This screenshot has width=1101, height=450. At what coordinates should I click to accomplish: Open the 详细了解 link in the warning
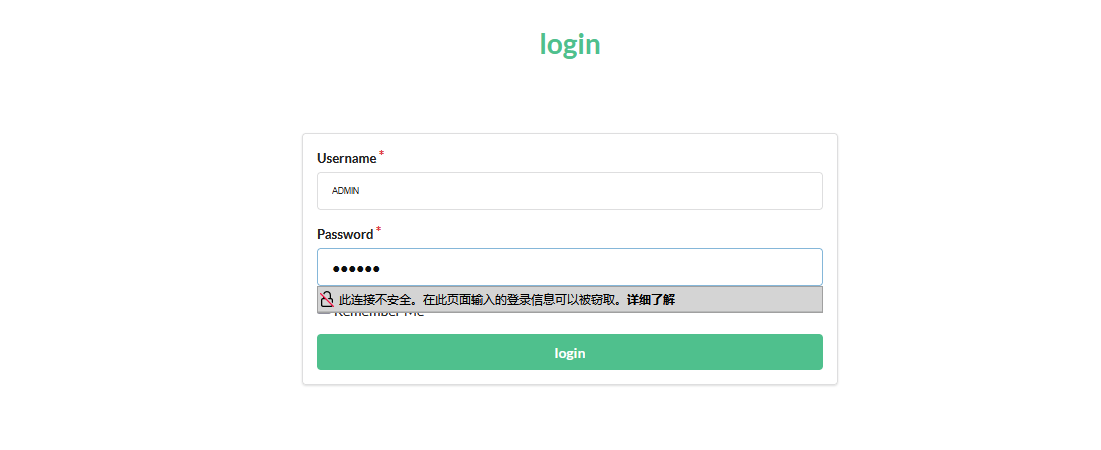point(651,300)
